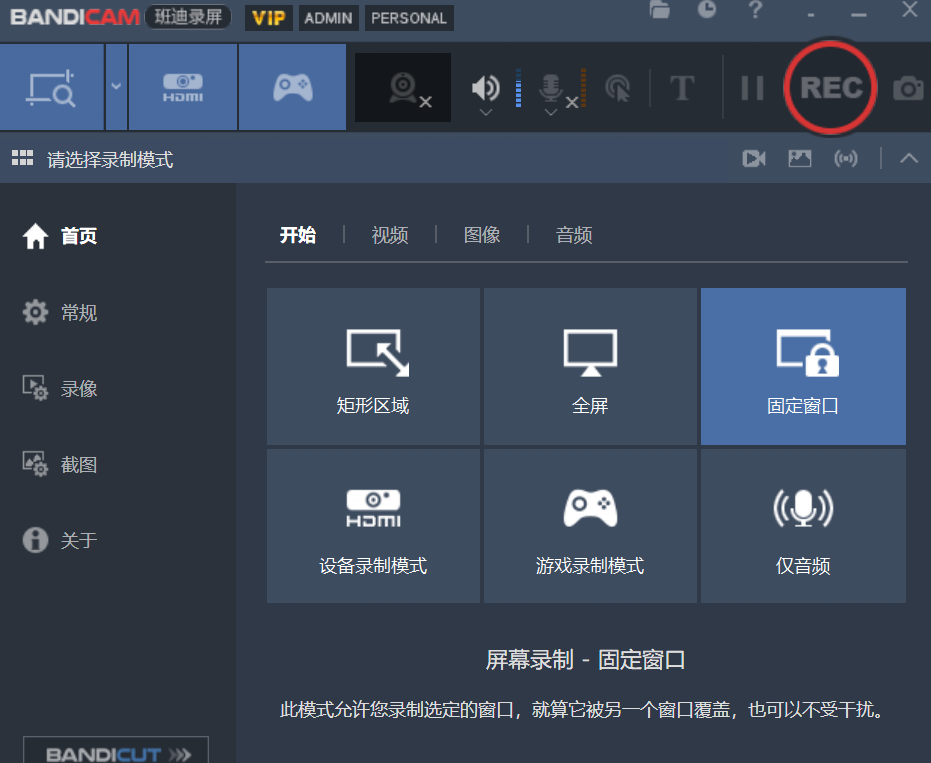Image resolution: width=931 pixels, height=763 pixels.
Task: Open 常规 general settings in sidebar
Action: point(59,312)
